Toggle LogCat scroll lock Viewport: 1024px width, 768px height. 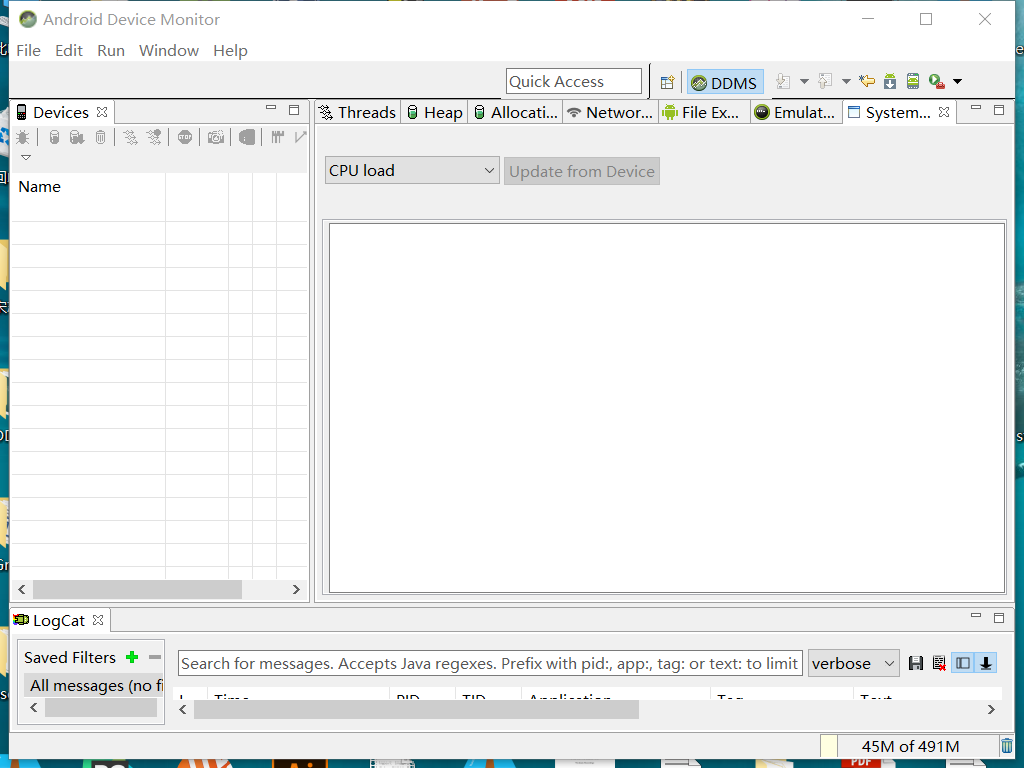985,664
